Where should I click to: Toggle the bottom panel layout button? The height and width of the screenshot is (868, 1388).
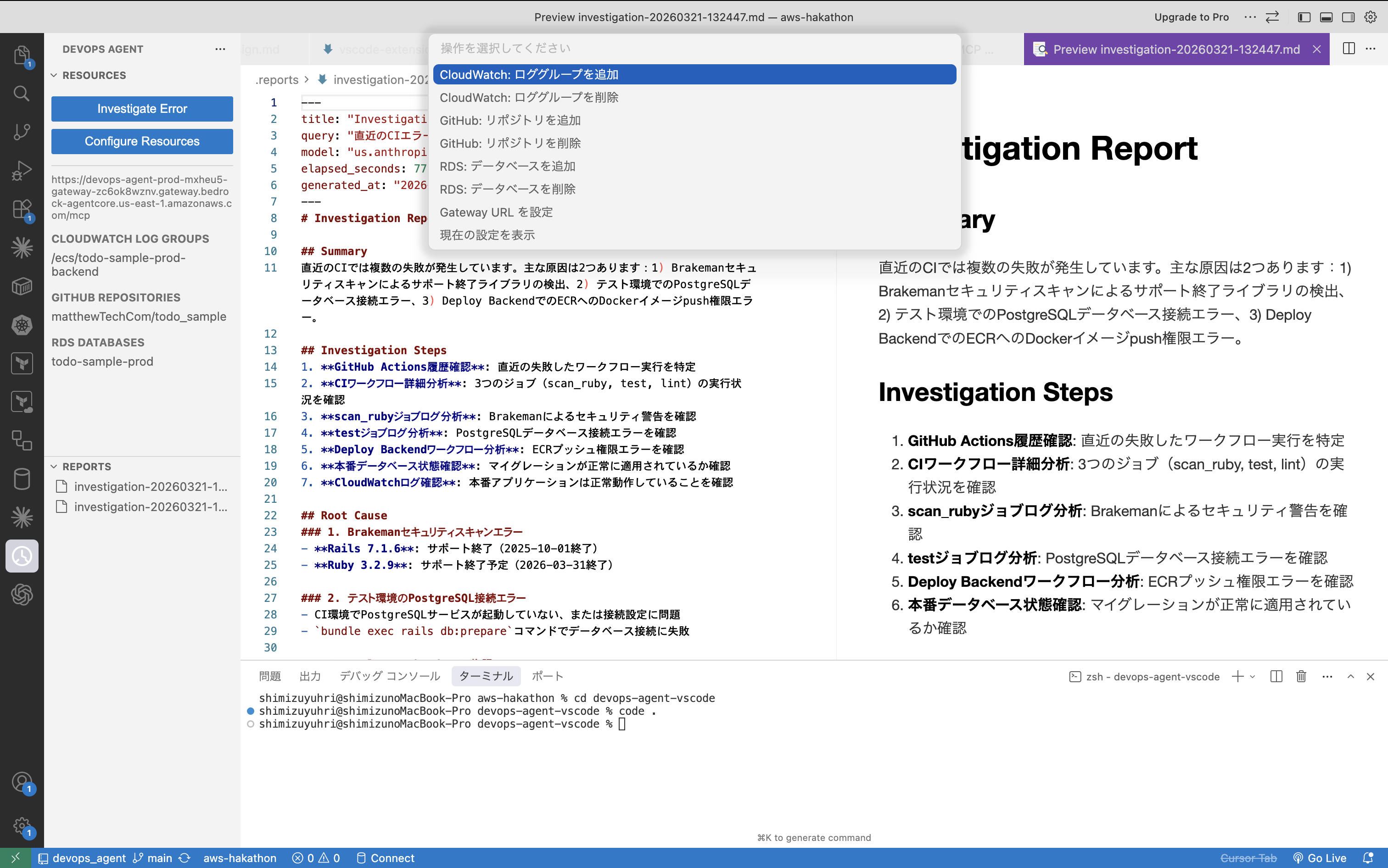tap(1326, 17)
